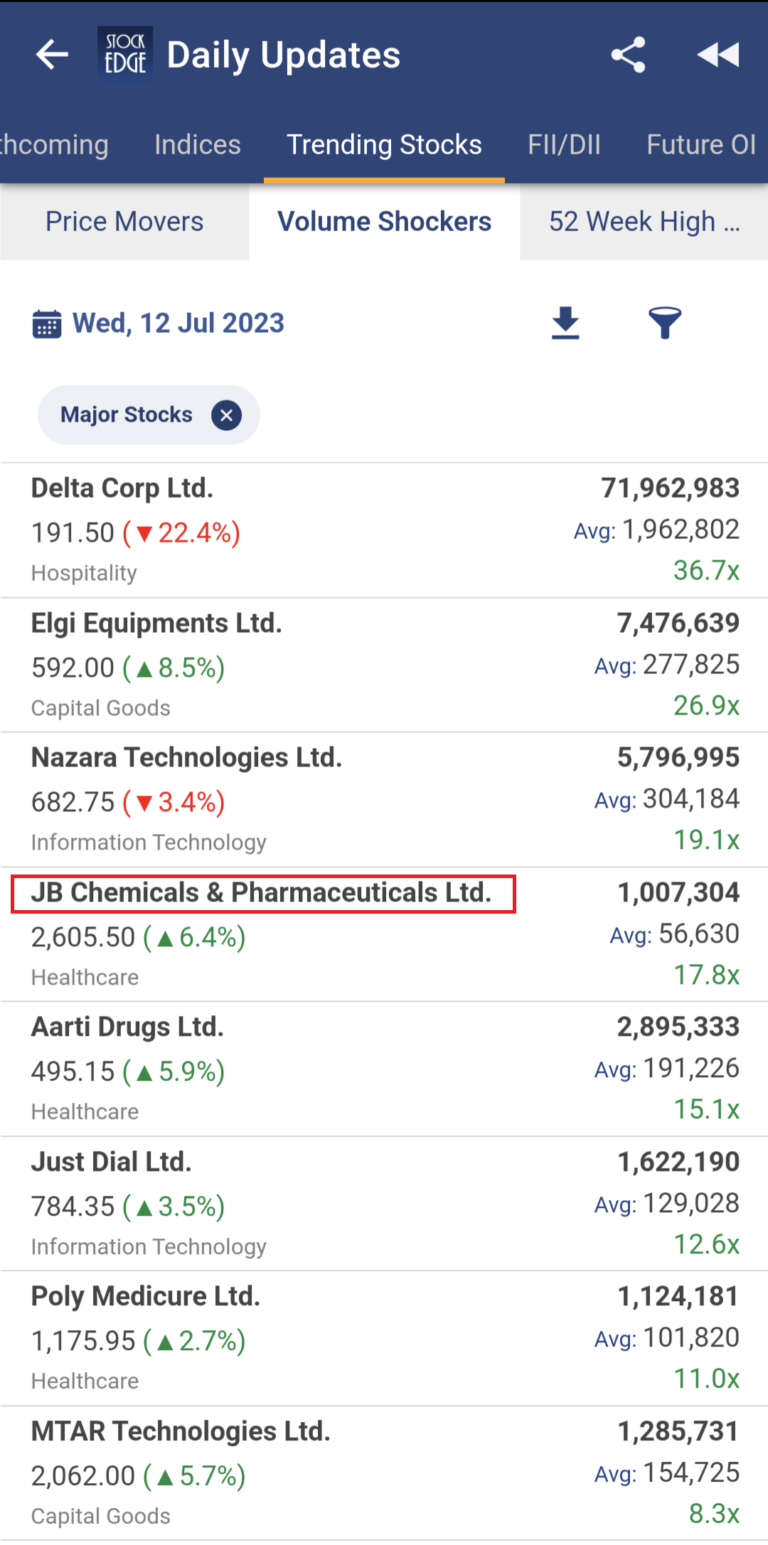768x1545 pixels.
Task: Switch to the FII/DII tab
Action: point(564,145)
